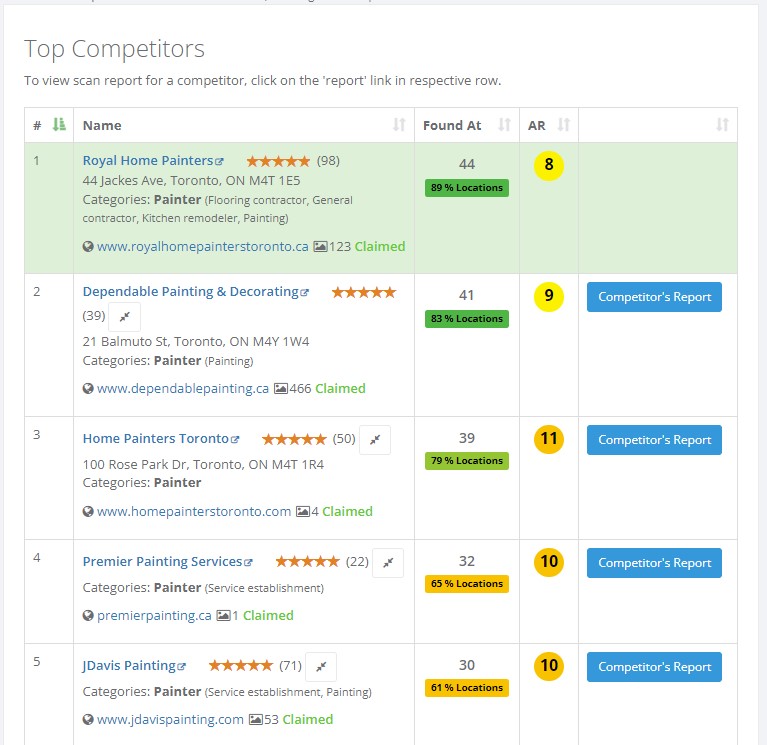The image size is (767, 745).
Task: Sort by Name column arrows
Action: [x=399, y=125]
